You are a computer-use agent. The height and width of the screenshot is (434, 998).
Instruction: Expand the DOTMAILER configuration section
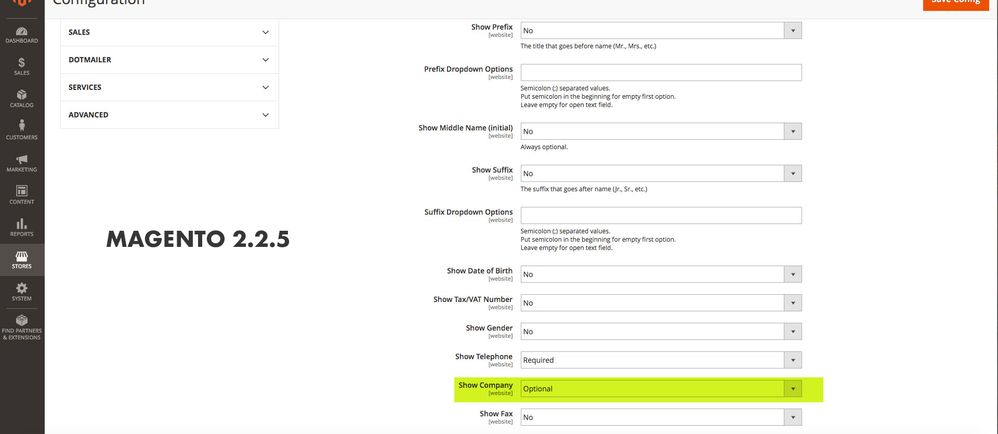tap(169, 60)
